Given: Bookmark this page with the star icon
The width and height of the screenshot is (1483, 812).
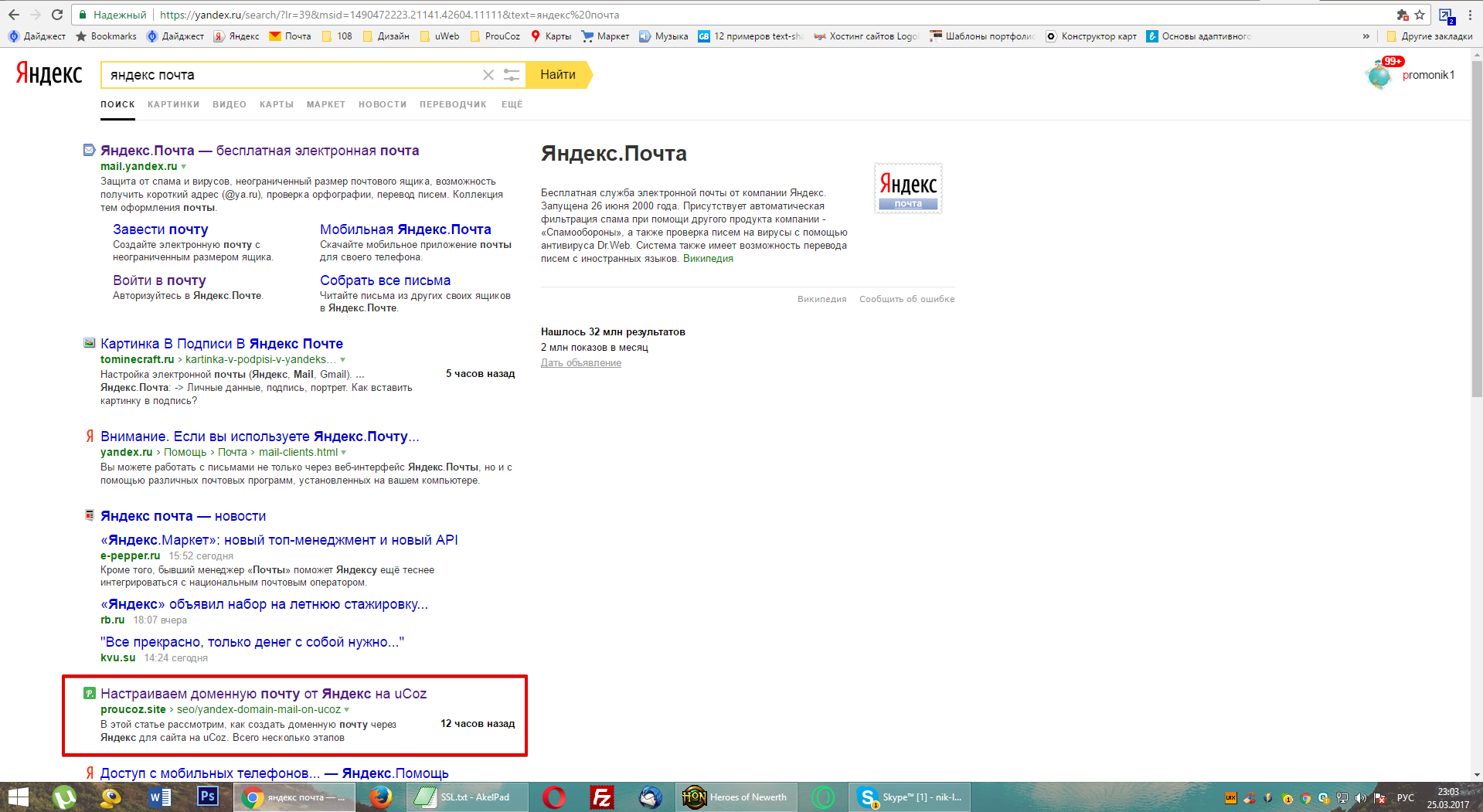Looking at the screenshot, I should pos(1420,15).
